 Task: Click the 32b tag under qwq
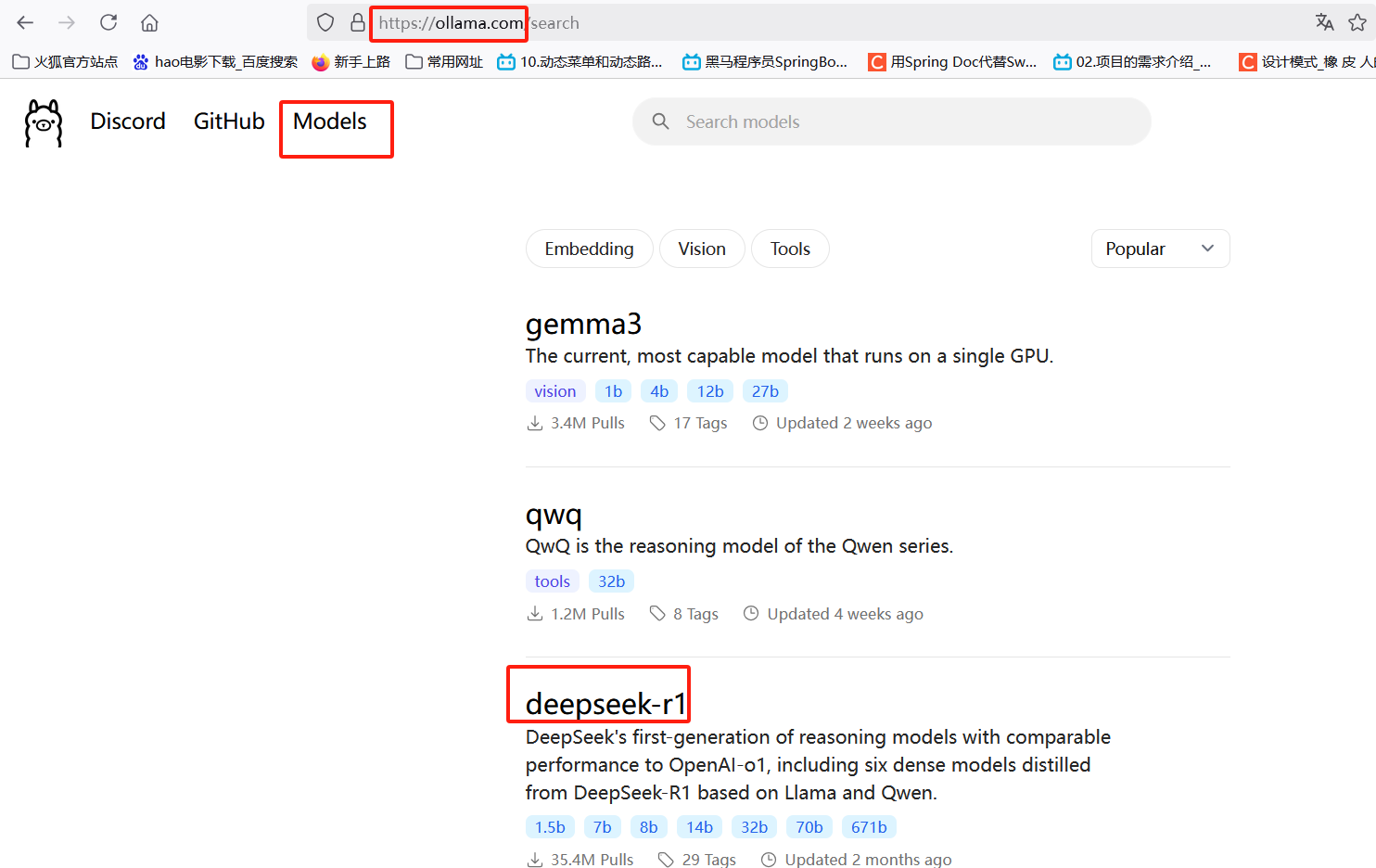pos(611,581)
